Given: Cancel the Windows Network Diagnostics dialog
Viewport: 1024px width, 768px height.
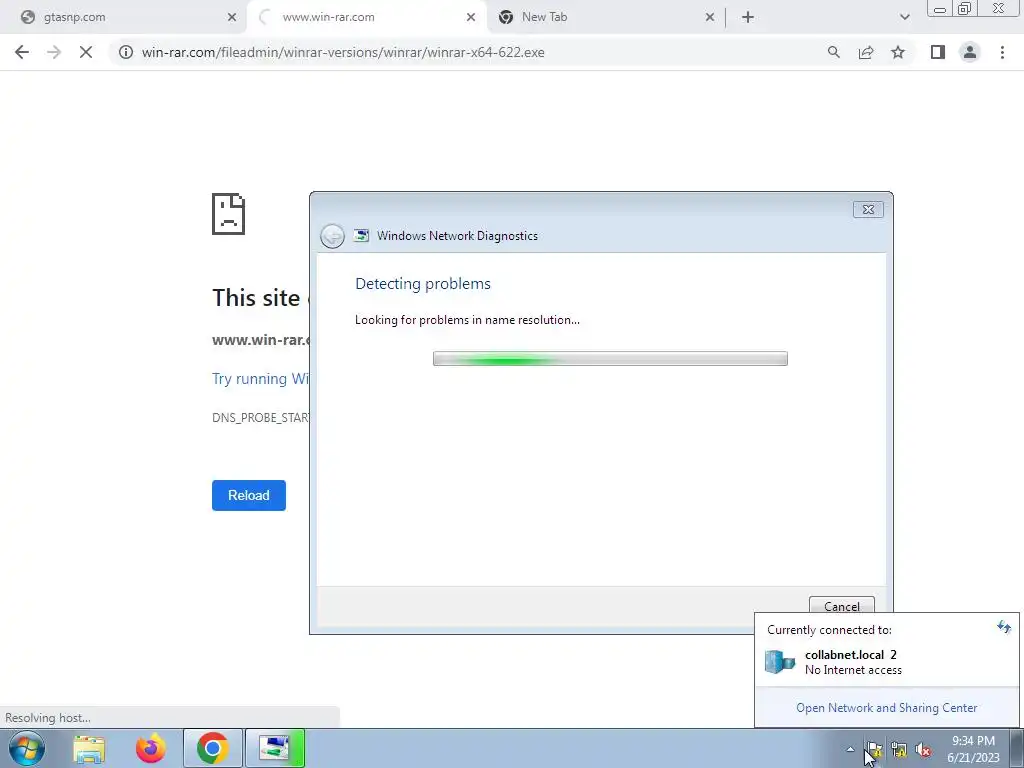Looking at the screenshot, I should [841, 605].
